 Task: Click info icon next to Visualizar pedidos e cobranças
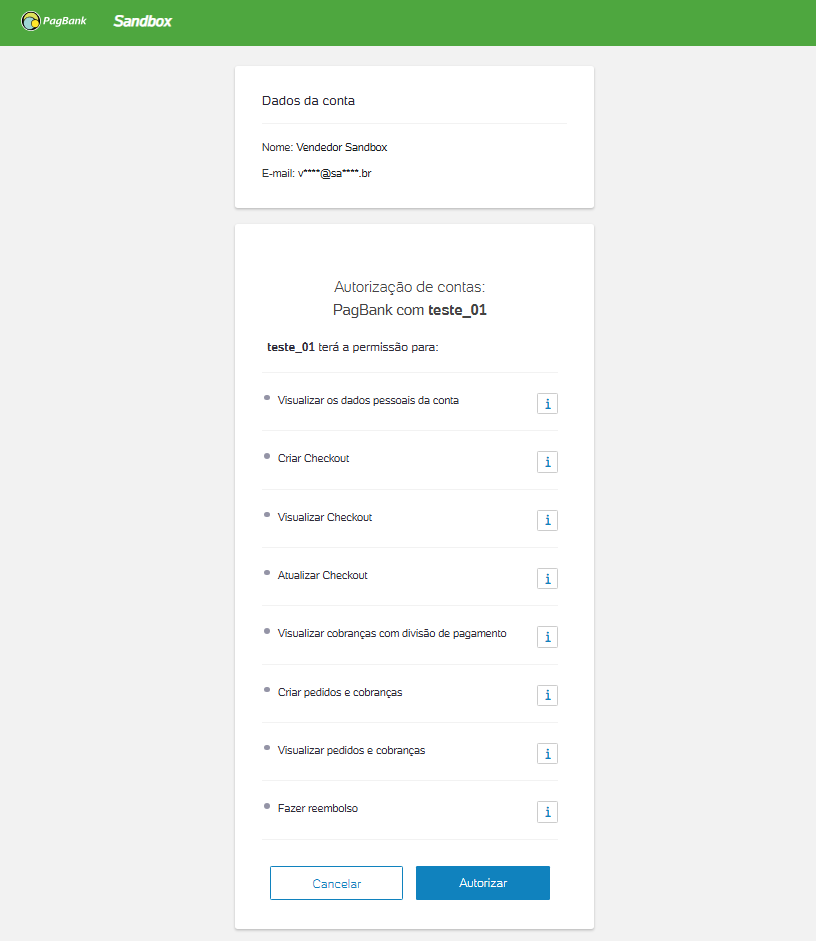click(x=547, y=753)
